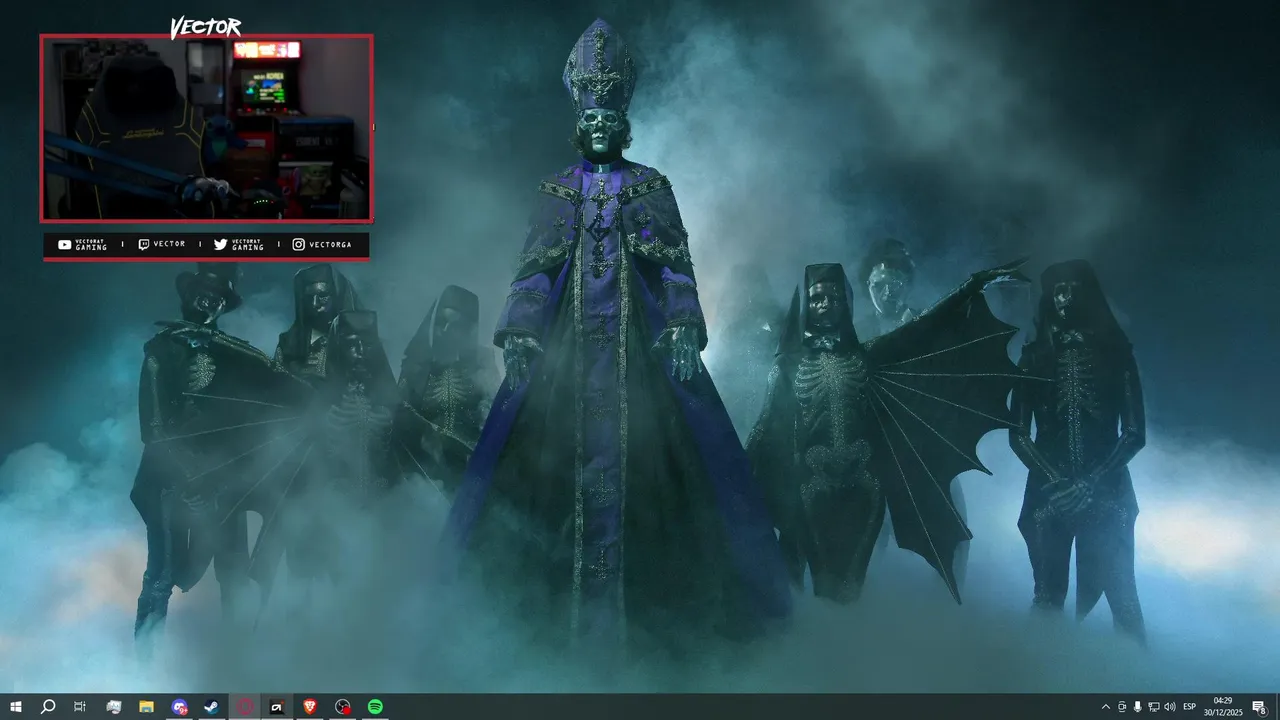Click the microphone tray icon
This screenshot has height=720, width=1280.
click(x=1137, y=707)
